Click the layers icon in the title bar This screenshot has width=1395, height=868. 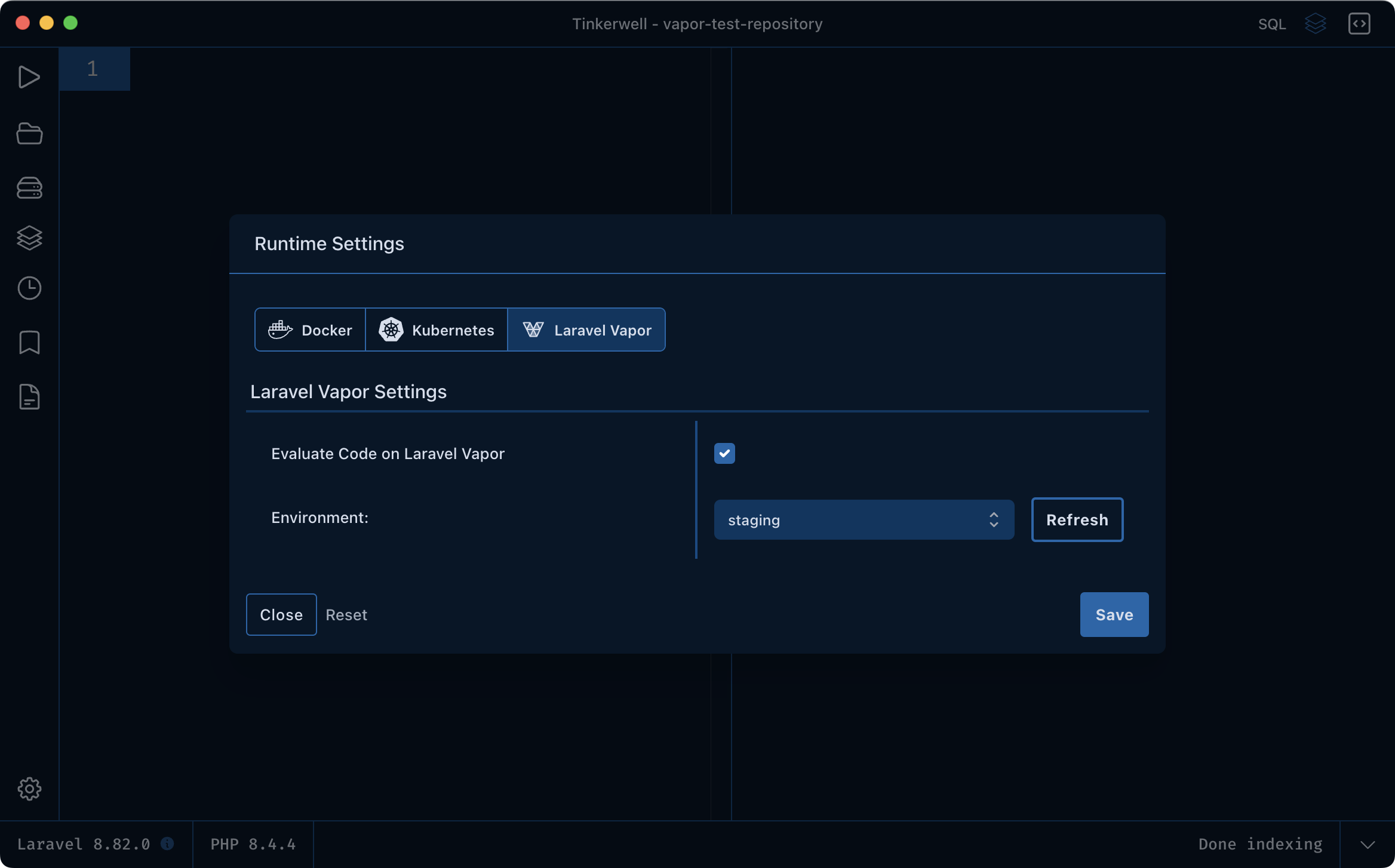point(1316,24)
